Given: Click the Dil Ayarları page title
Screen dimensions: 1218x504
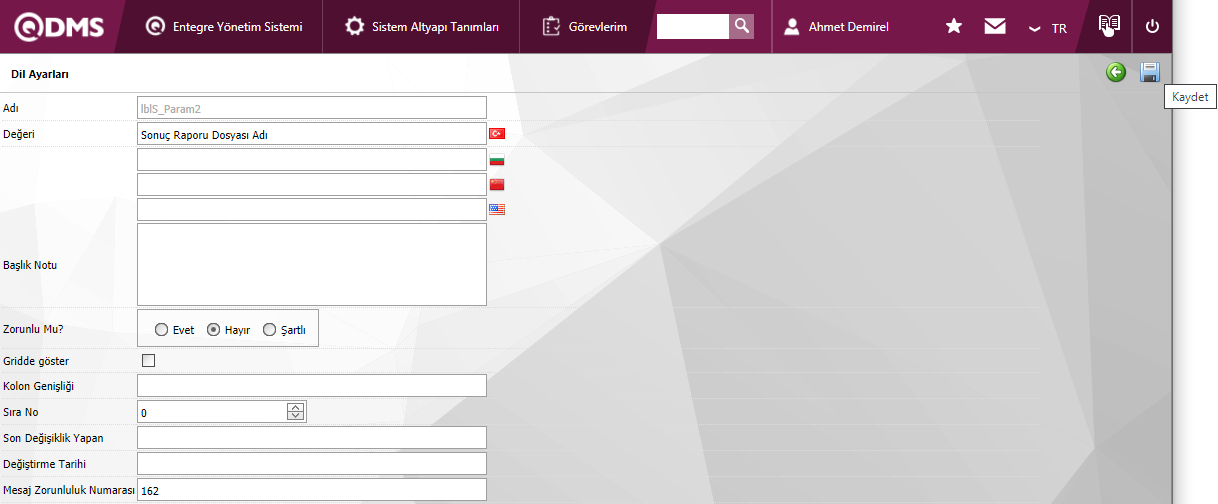Looking at the screenshot, I should (39, 74).
